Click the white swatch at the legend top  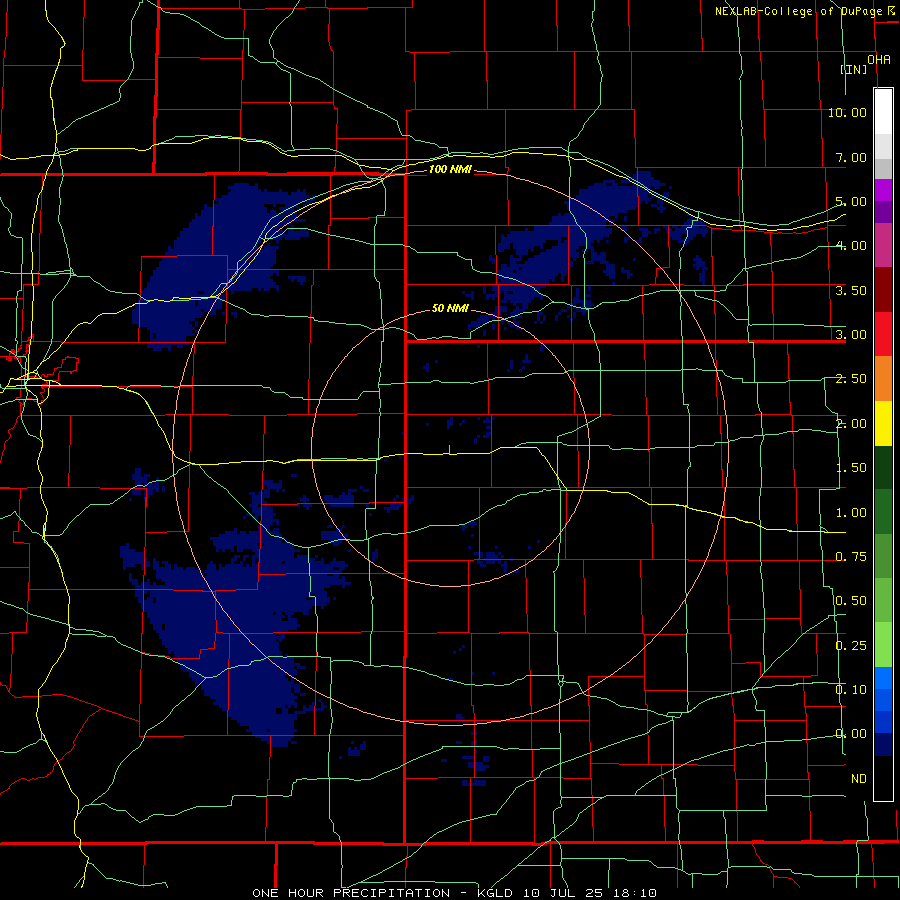[883, 111]
